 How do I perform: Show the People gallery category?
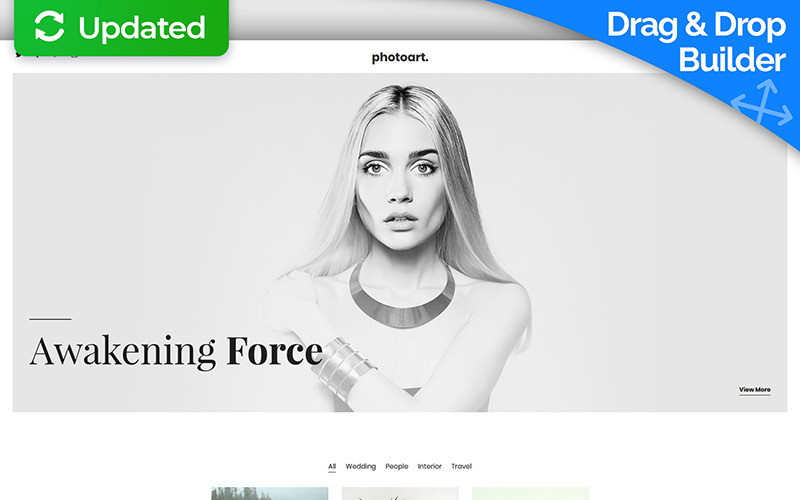point(397,466)
